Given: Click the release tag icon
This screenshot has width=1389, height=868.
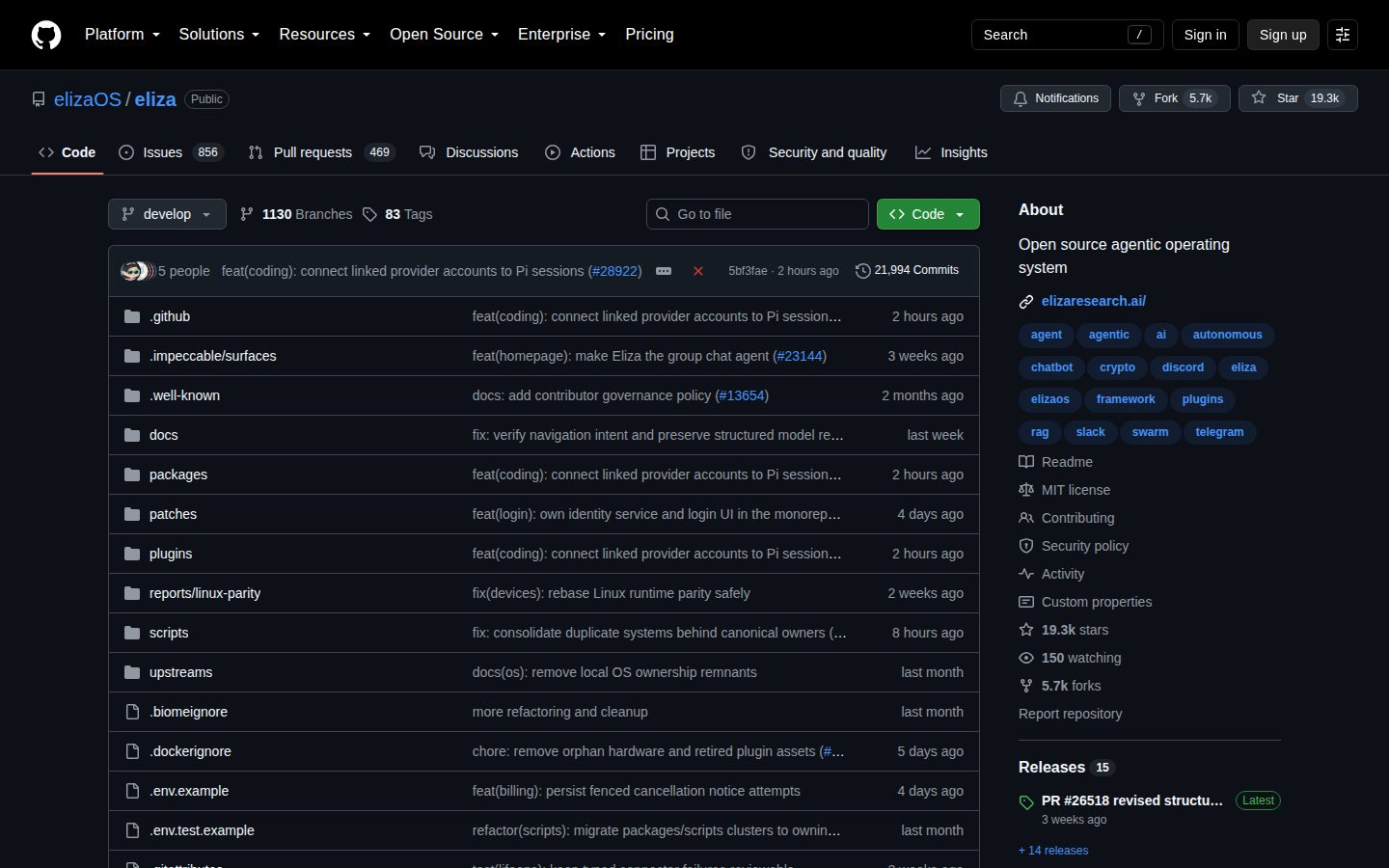Looking at the screenshot, I should pyautogui.click(x=1026, y=802).
